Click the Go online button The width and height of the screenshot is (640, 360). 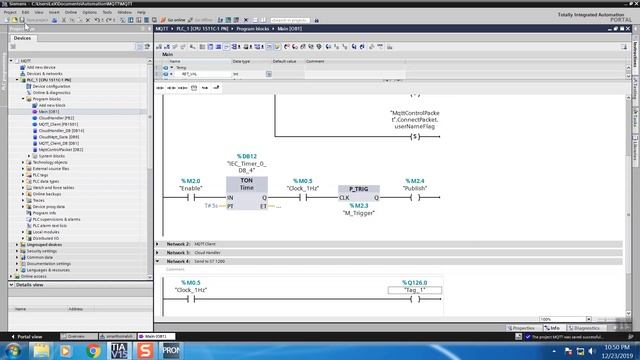point(173,20)
